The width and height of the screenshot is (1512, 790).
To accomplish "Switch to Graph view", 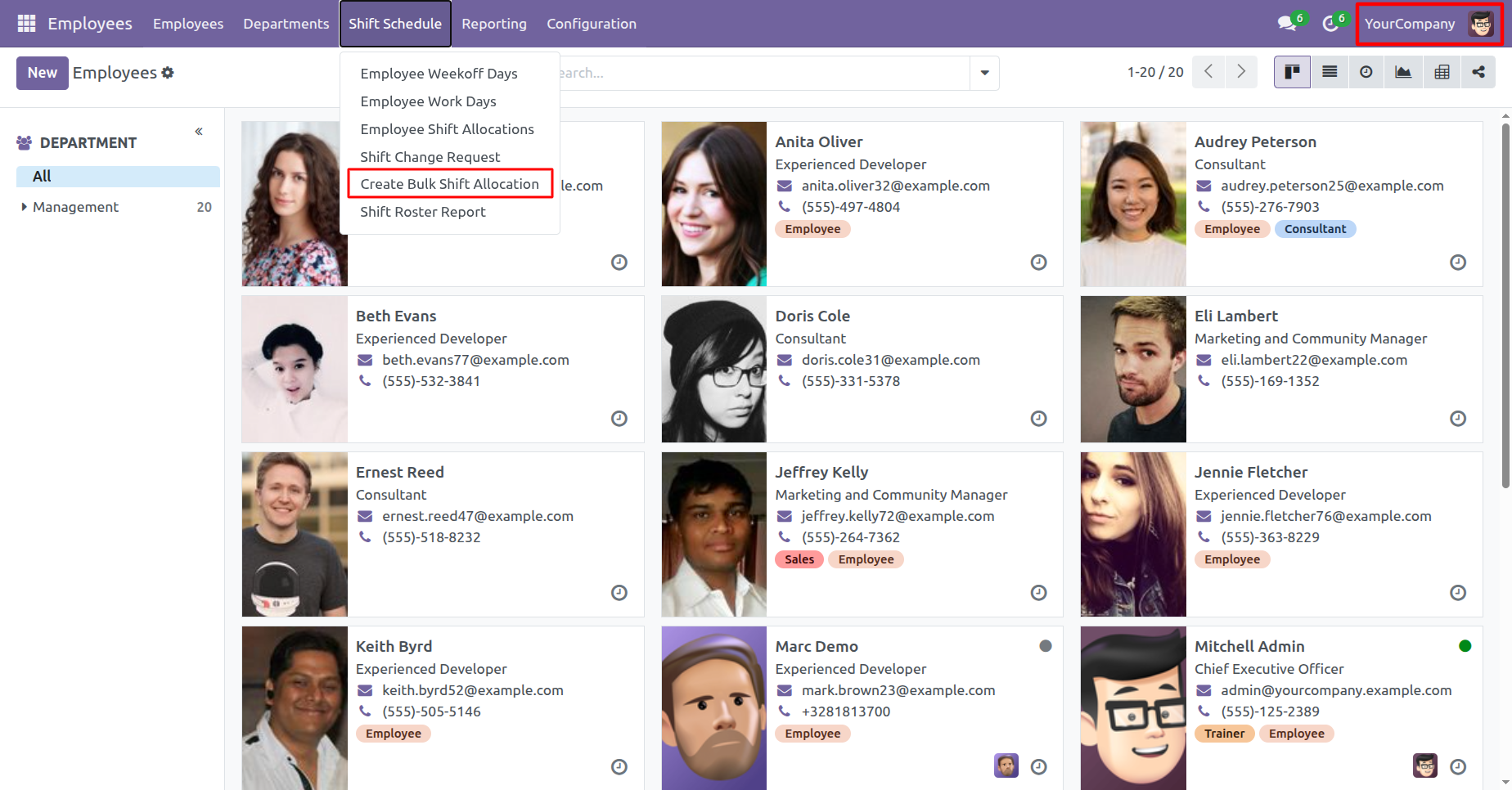I will click(1403, 72).
